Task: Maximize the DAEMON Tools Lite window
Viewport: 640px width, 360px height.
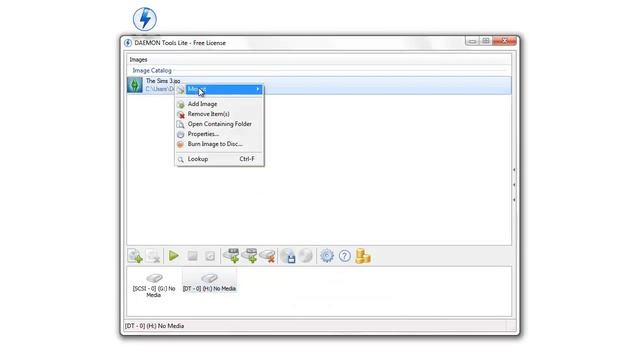Action: click(486, 41)
